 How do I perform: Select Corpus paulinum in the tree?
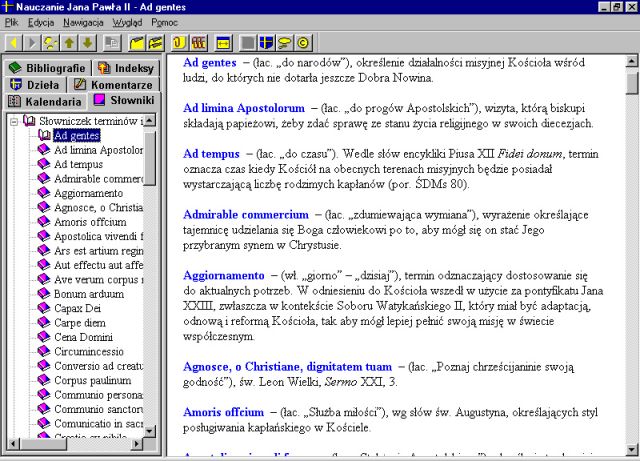pyautogui.click(x=93, y=380)
